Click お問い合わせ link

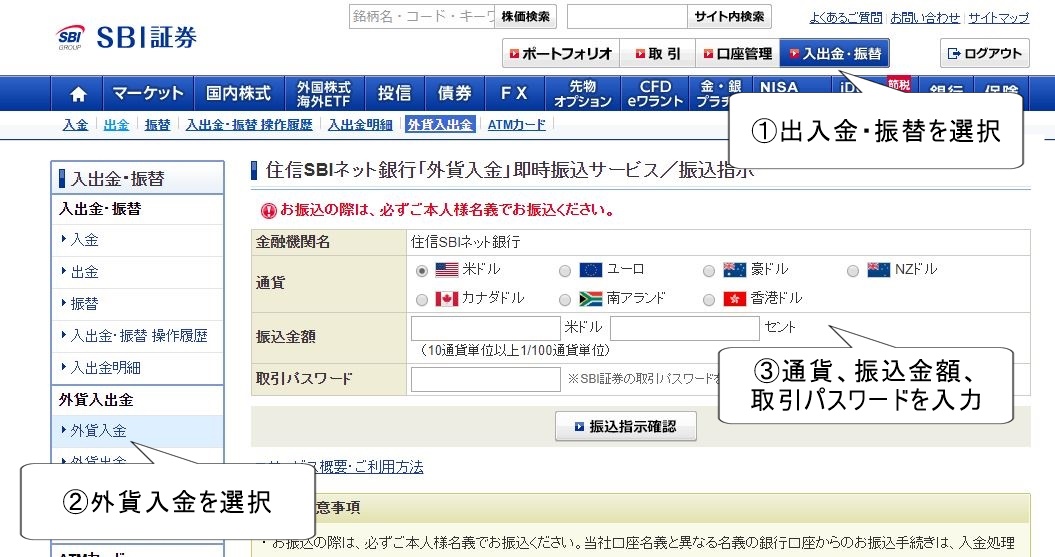pyautogui.click(x=925, y=18)
